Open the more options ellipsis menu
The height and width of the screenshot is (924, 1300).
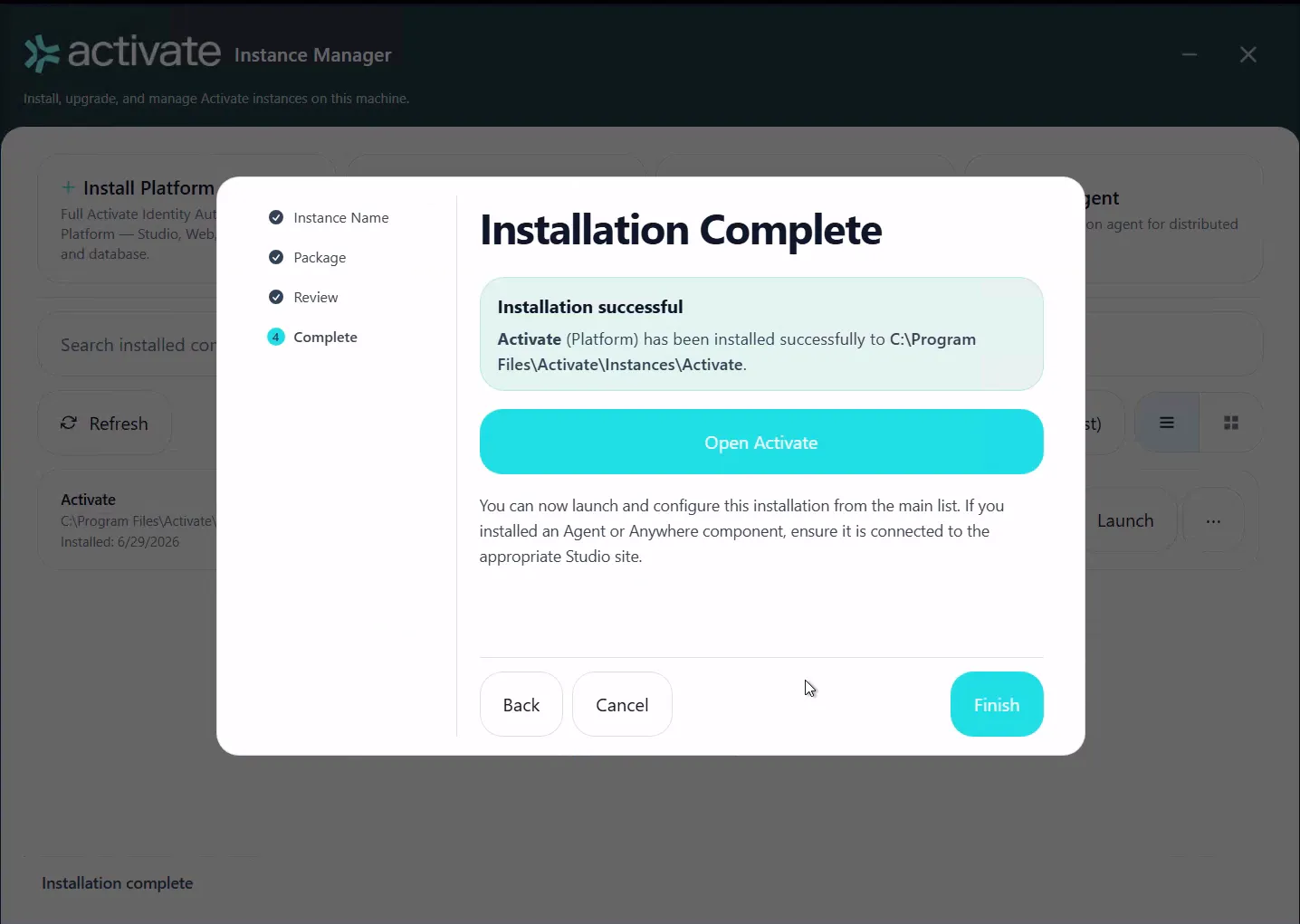coord(1213,521)
